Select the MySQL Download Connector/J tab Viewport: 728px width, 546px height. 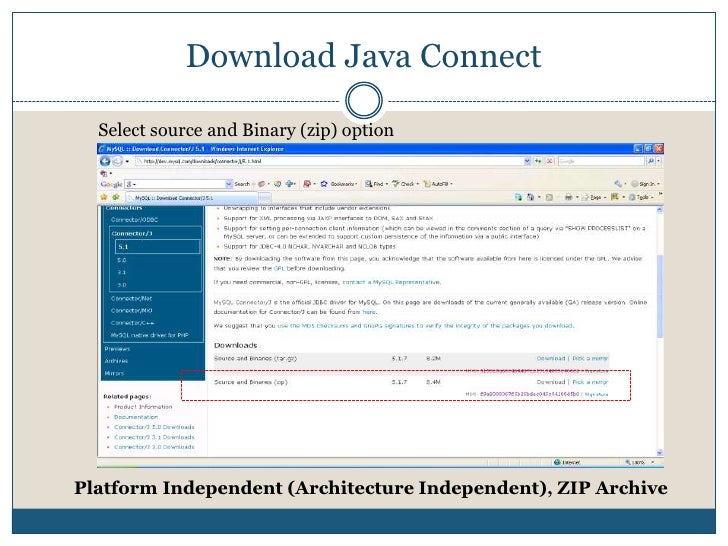pos(192,198)
